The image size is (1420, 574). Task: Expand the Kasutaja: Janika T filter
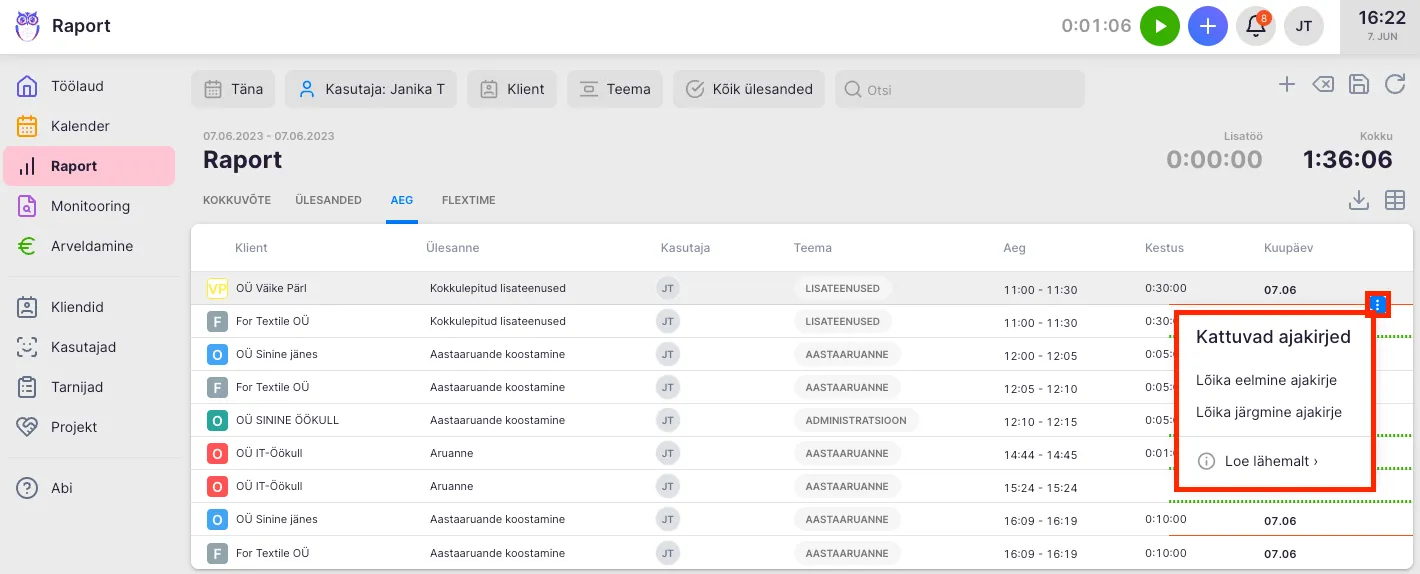371,89
